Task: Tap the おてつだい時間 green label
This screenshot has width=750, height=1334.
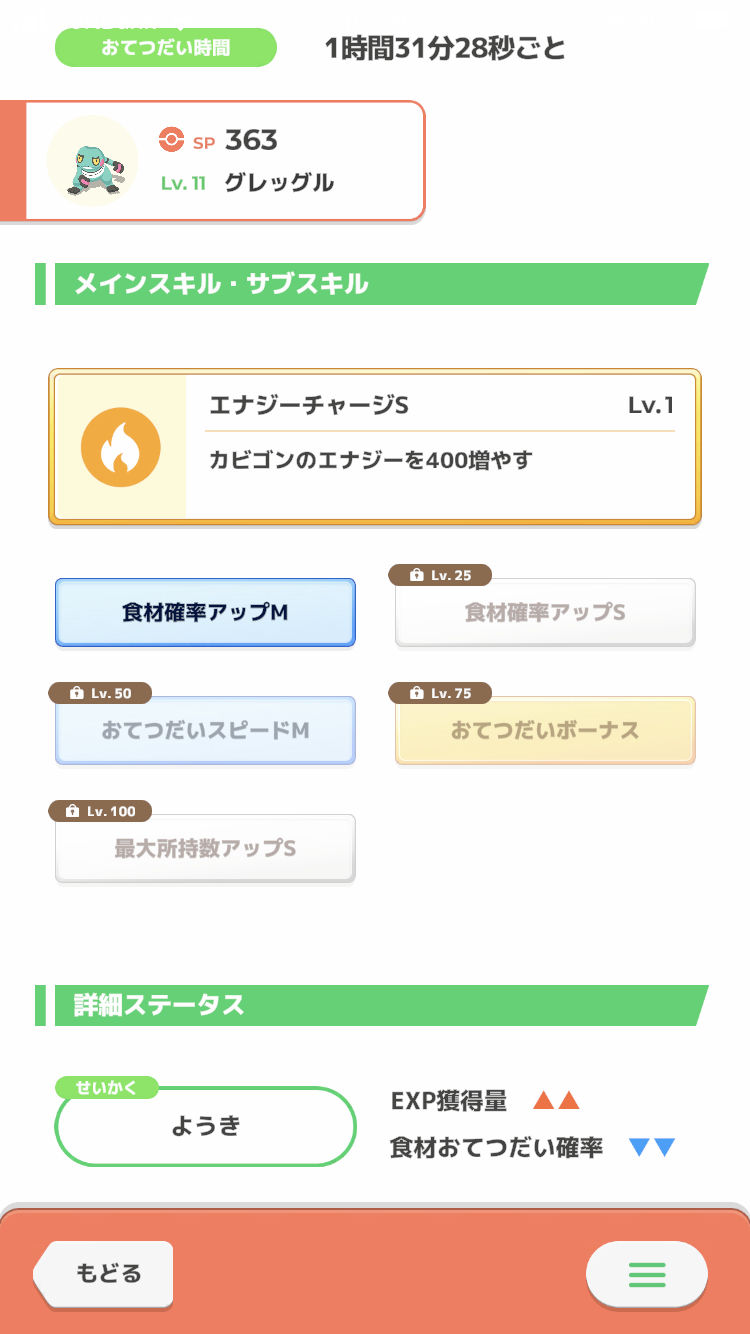Action: coord(165,47)
